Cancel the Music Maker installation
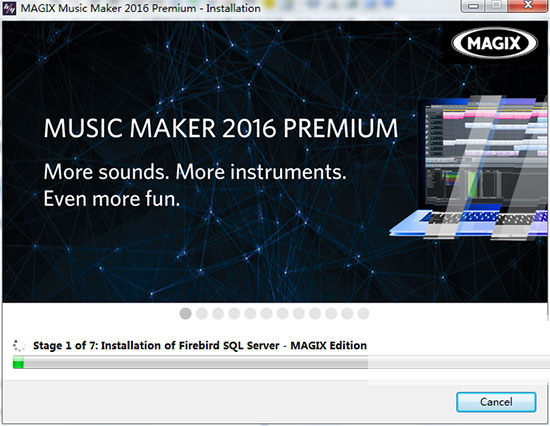 pyautogui.click(x=496, y=402)
